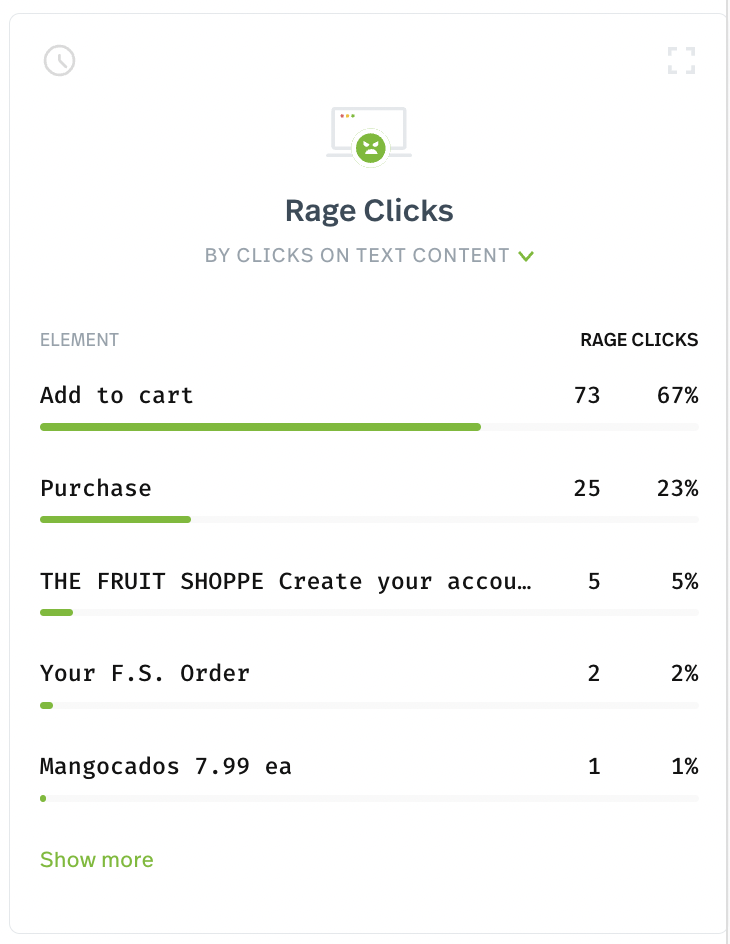Click the Rage Clicks title
Image resolution: width=730 pixels, height=944 pixels.
tap(369, 211)
